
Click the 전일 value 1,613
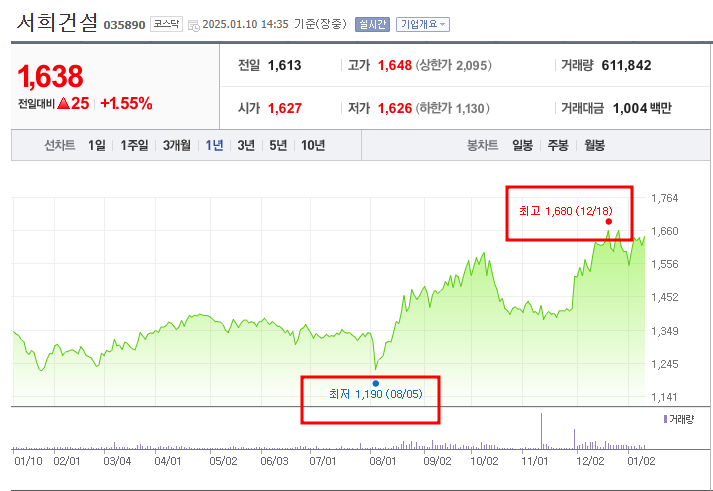[x=285, y=65]
